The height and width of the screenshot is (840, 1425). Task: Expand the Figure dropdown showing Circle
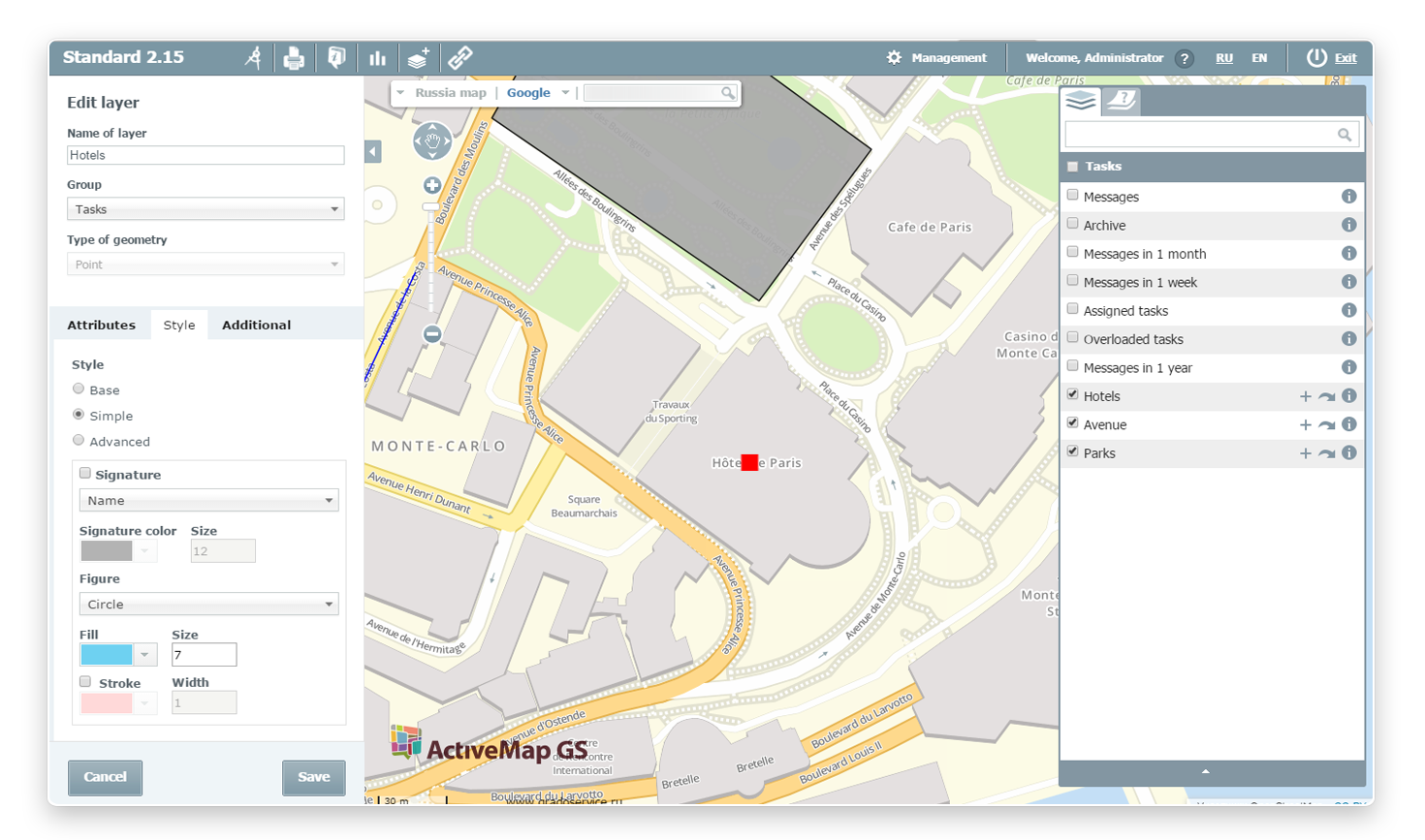208,605
